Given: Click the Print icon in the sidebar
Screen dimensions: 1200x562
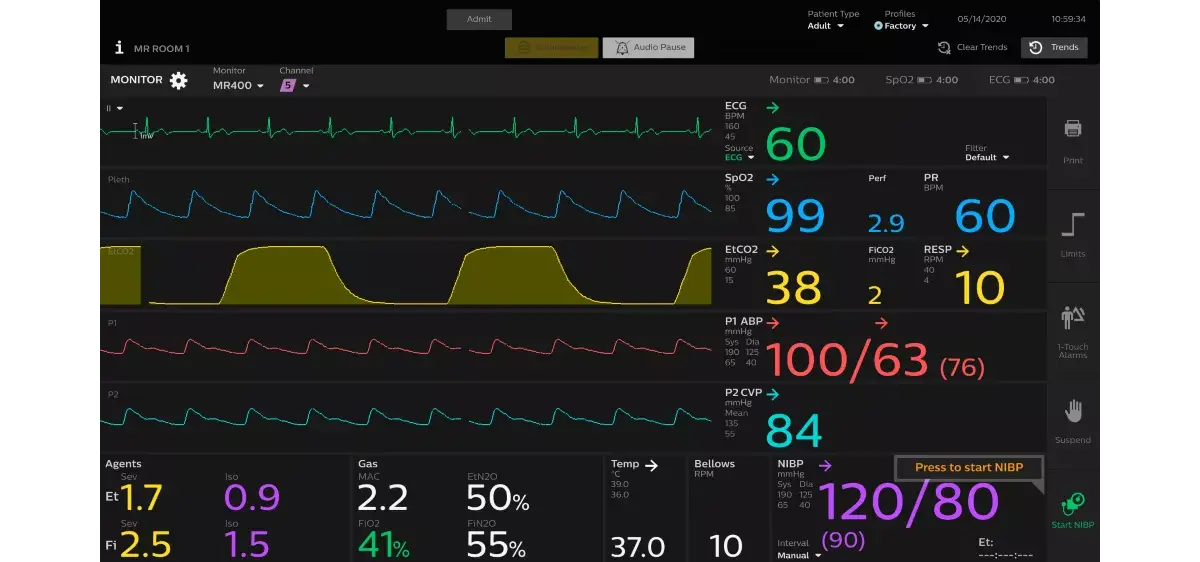Looking at the screenshot, I should [1073, 129].
